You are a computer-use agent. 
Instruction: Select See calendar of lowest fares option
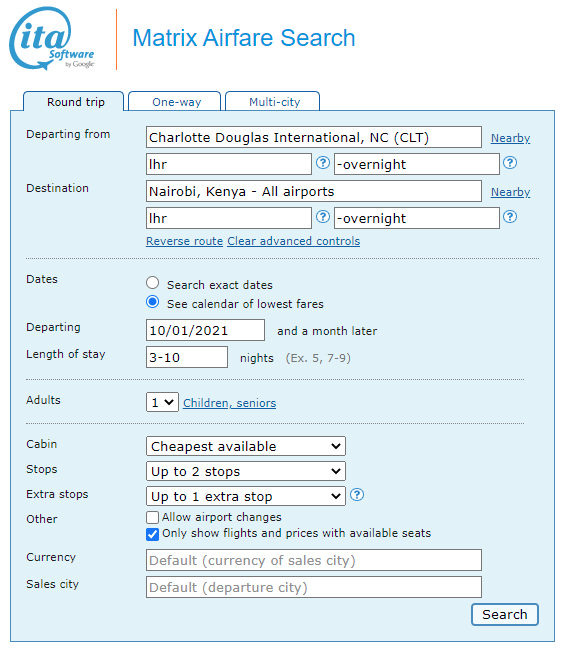152,302
